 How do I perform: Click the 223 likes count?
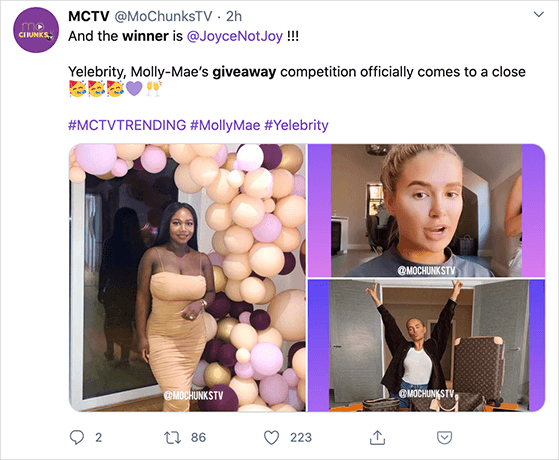click(x=301, y=438)
